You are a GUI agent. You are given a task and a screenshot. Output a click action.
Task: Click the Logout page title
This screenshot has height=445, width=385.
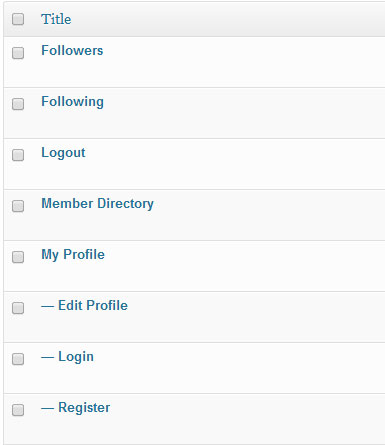pos(63,153)
